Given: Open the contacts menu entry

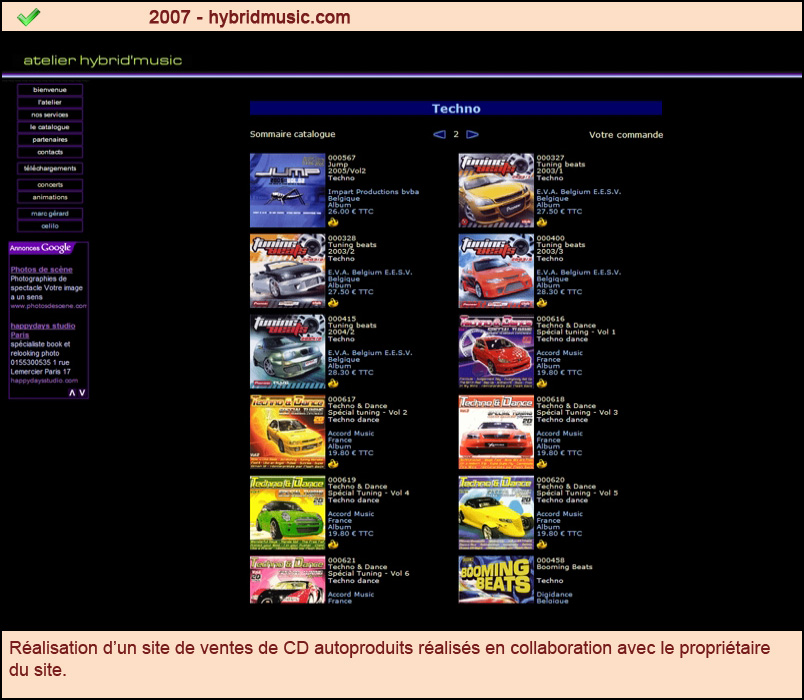Looking at the screenshot, I should point(50,152).
